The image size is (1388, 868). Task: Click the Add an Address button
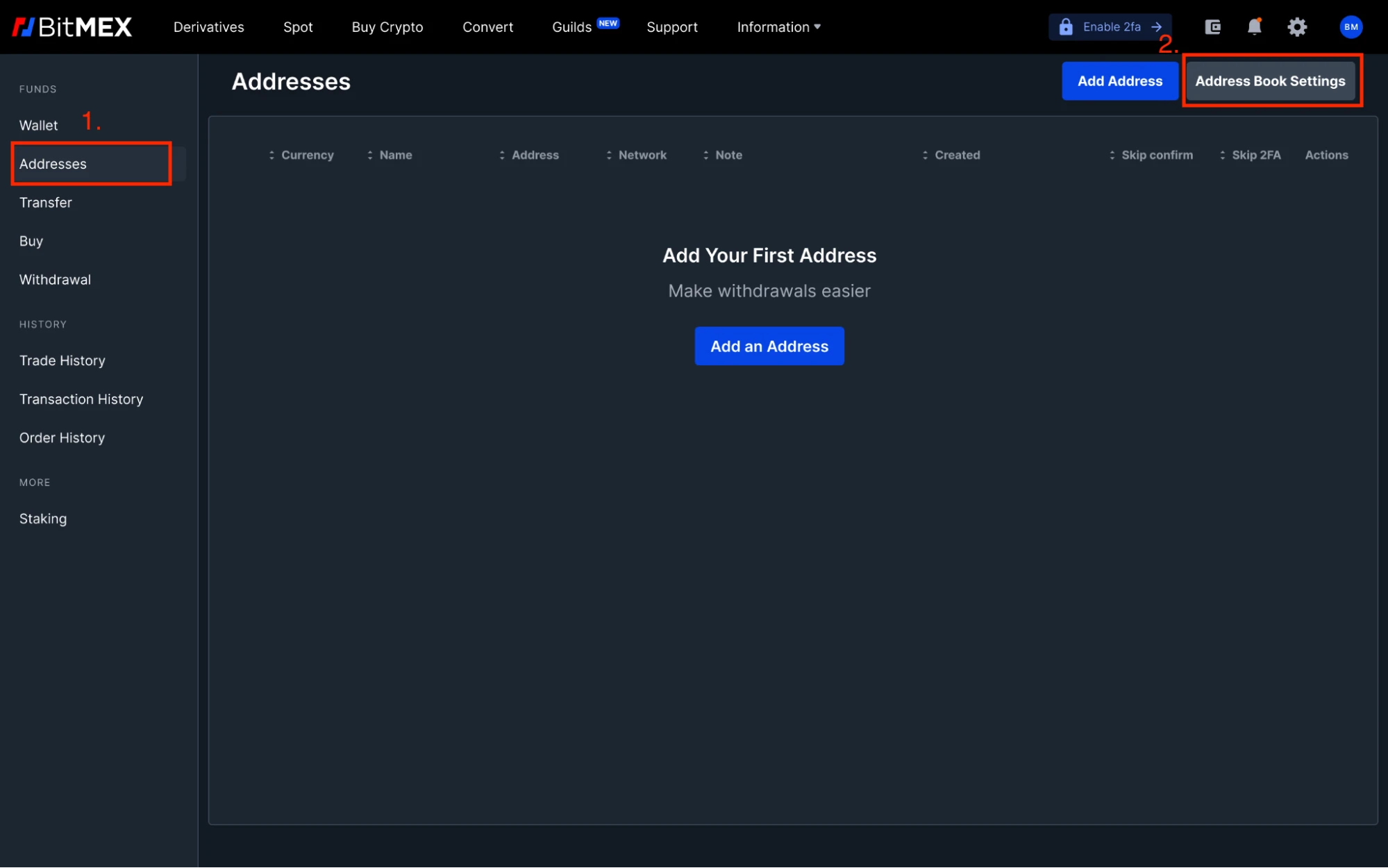(769, 346)
